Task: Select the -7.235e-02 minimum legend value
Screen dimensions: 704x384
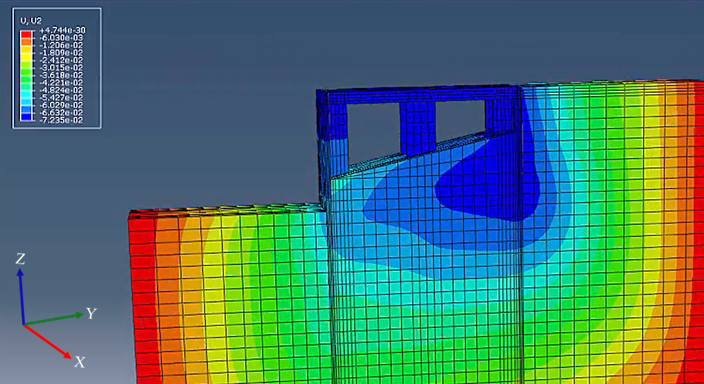Action: (62, 120)
